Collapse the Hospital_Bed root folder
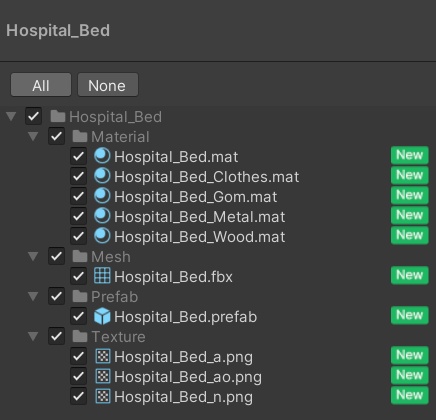Image resolution: width=436 pixels, height=420 pixels. click(11, 116)
